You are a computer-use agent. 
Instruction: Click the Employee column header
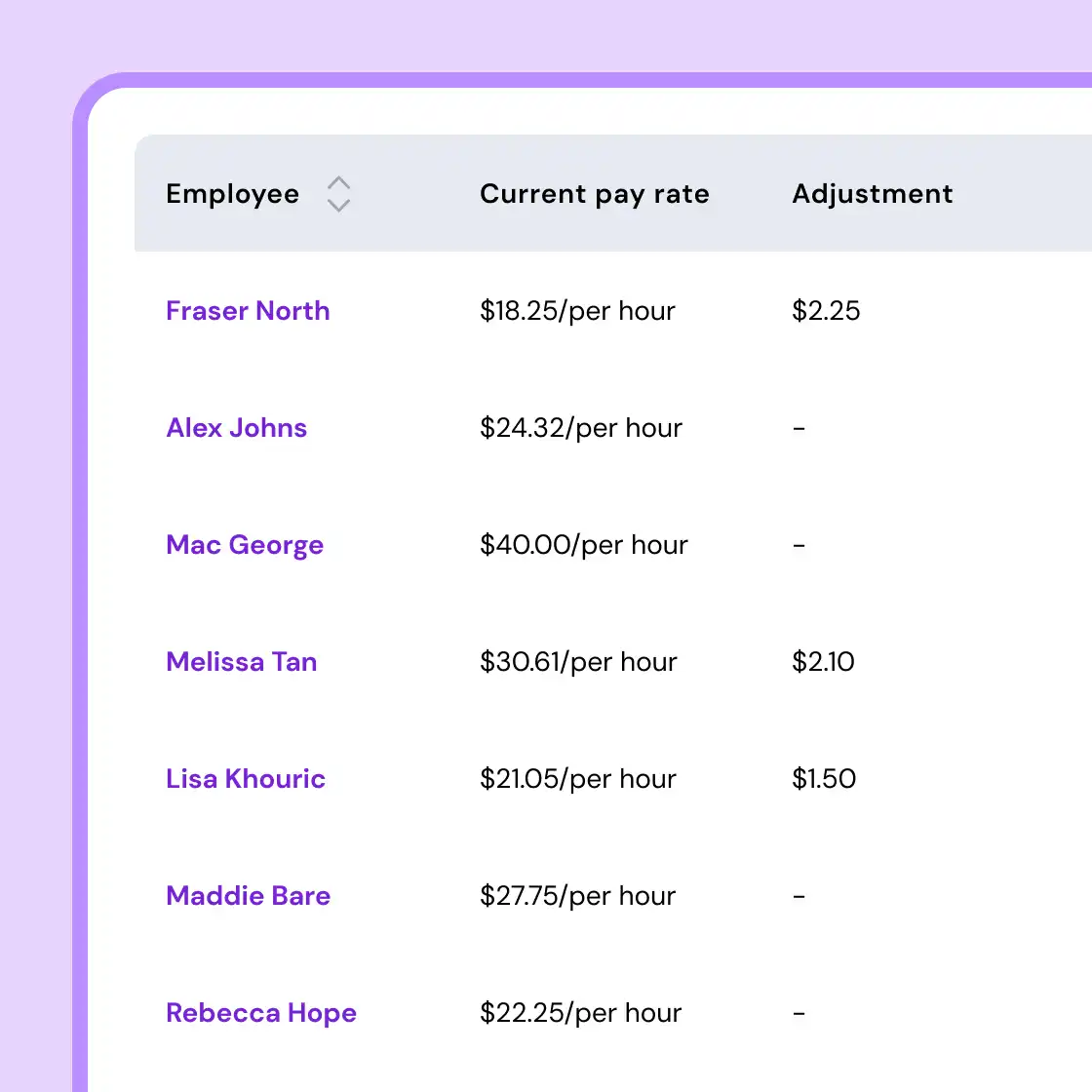(x=233, y=194)
